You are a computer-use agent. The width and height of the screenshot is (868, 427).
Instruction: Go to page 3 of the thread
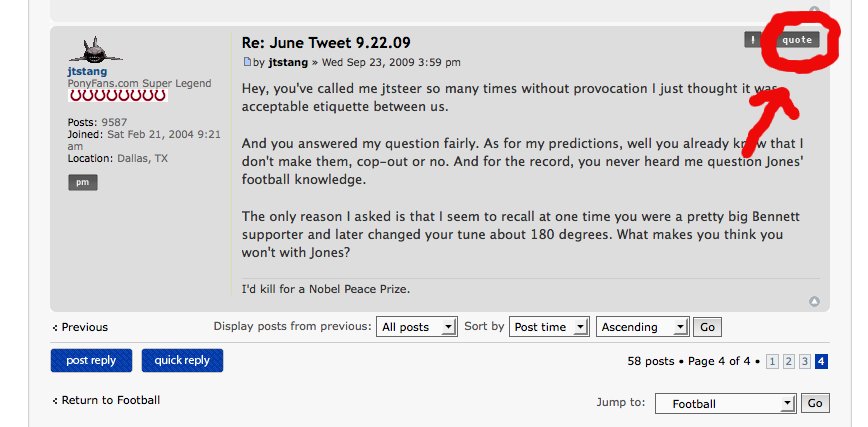point(805,362)
